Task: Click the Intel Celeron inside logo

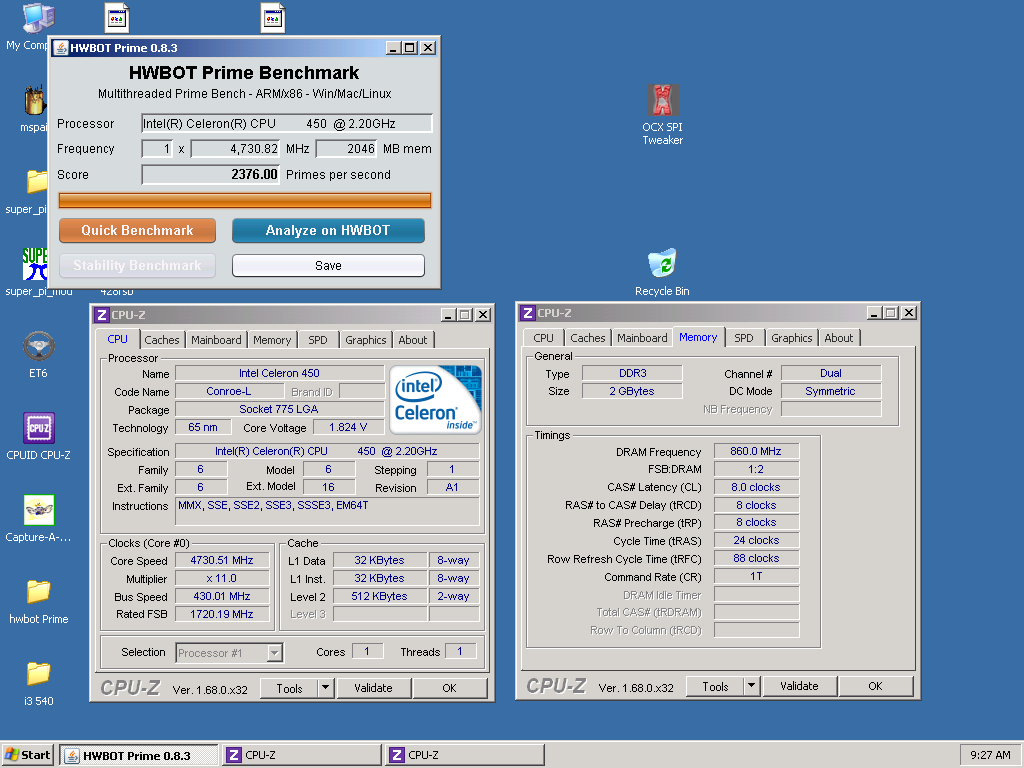Action: (x=436, y=400)
